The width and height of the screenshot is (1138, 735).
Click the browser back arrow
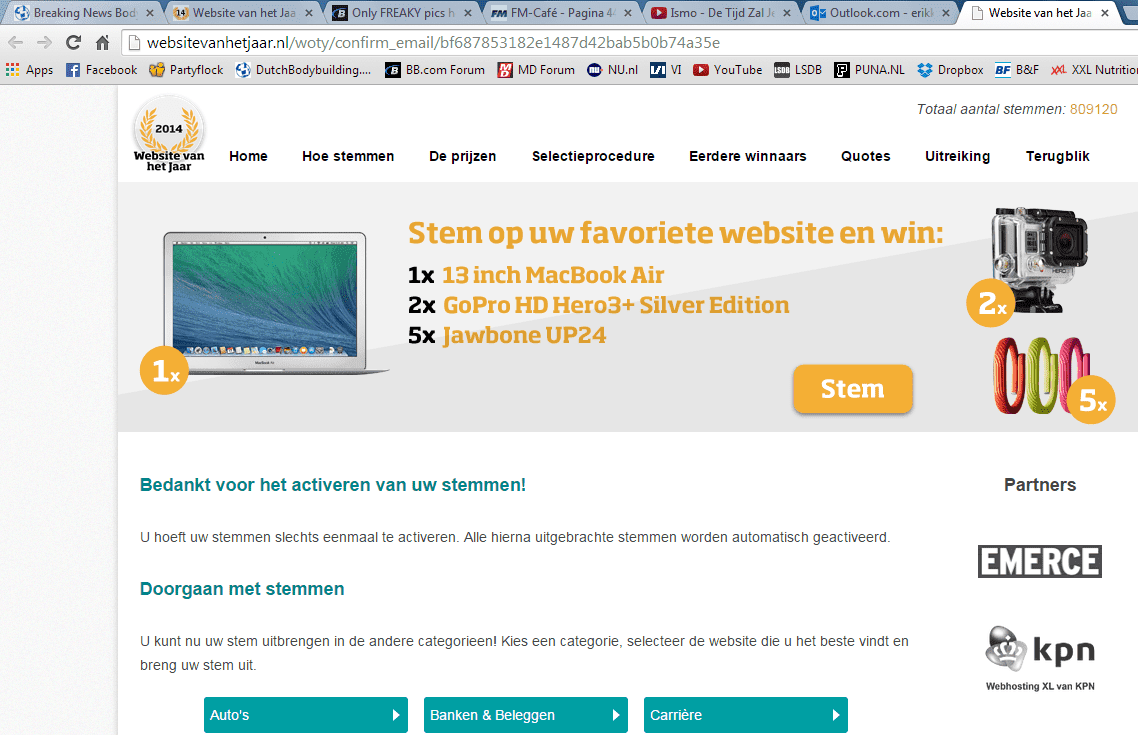click(x=16, y=43)
